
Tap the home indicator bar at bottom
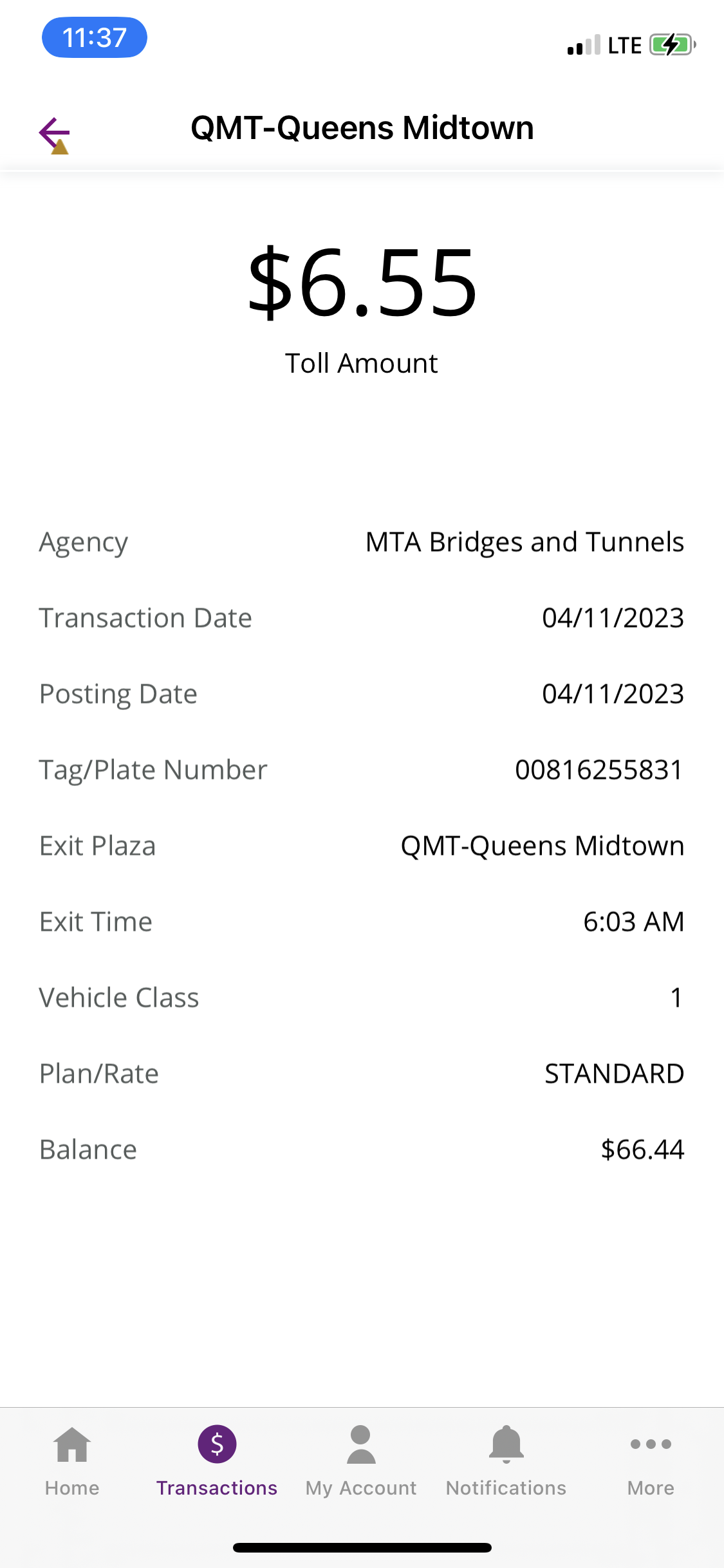tap(362, 1547)
